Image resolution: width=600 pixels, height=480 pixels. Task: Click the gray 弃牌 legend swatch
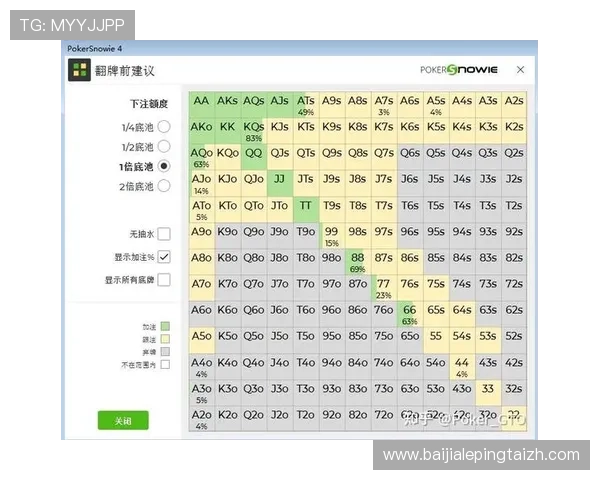[x=165, y=352]
